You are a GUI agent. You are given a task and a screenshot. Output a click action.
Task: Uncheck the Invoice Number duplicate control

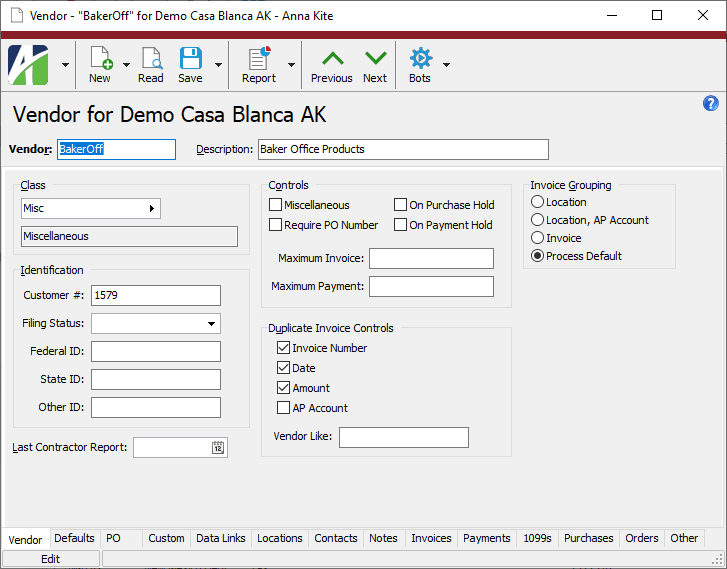coord(284,348)
